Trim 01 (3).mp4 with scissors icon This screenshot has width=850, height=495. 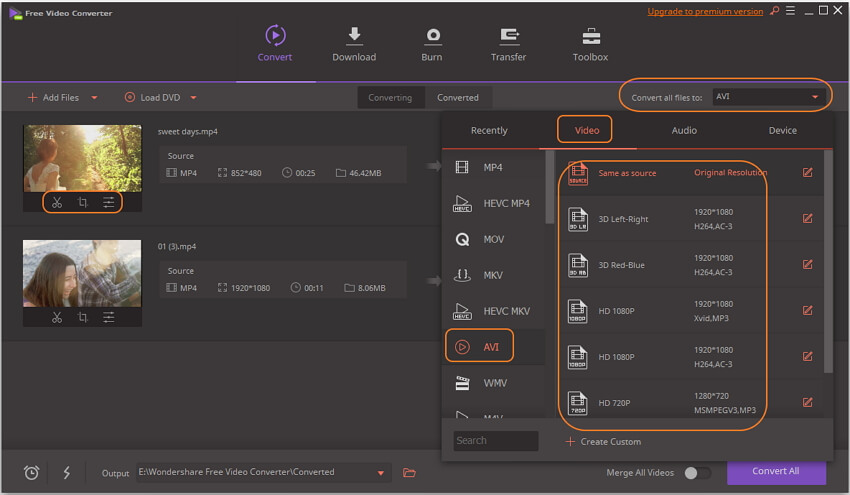point(57,317)
